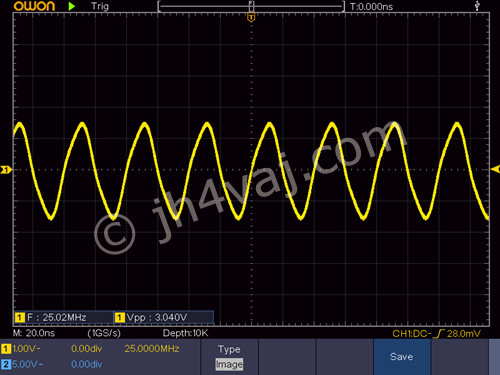500x375 pixels.
Task: Open the Type menu item
Action: click(229, 349)
